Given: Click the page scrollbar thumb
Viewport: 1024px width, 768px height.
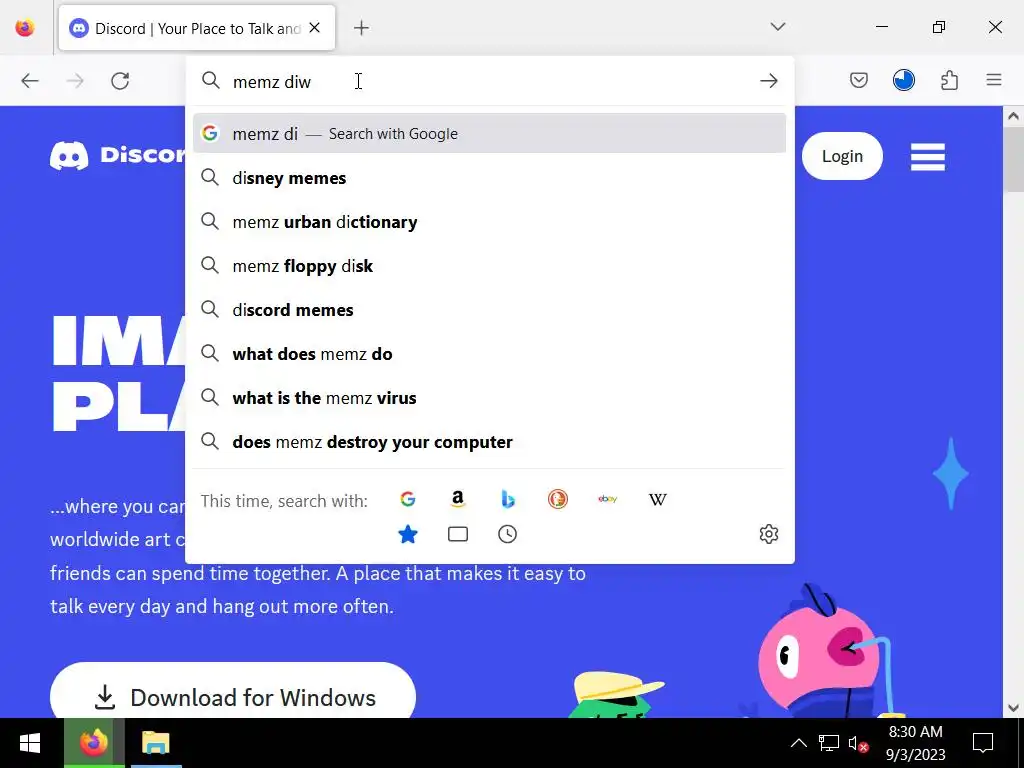Looking at the screenshot, I should 1013,159.
